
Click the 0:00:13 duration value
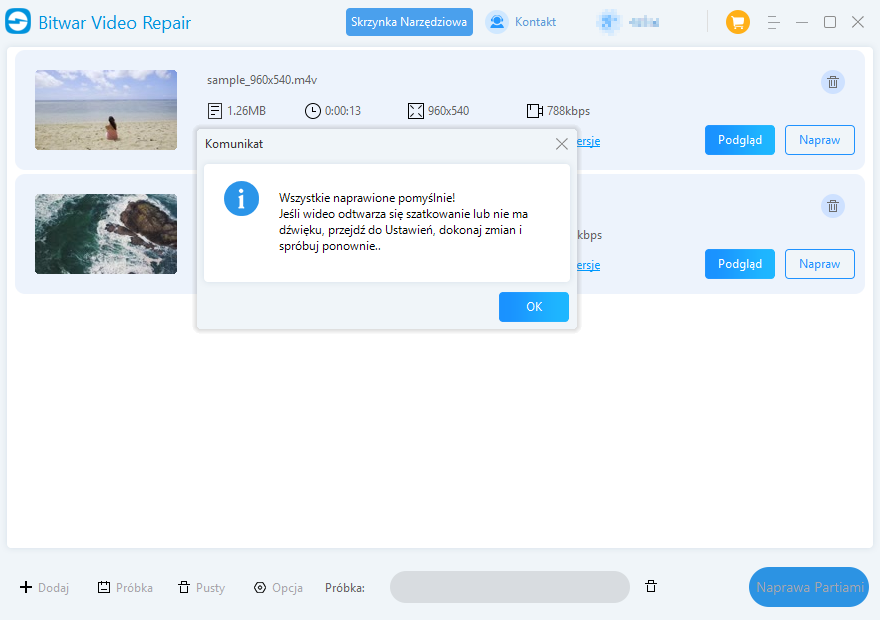[x=343, y=111]
